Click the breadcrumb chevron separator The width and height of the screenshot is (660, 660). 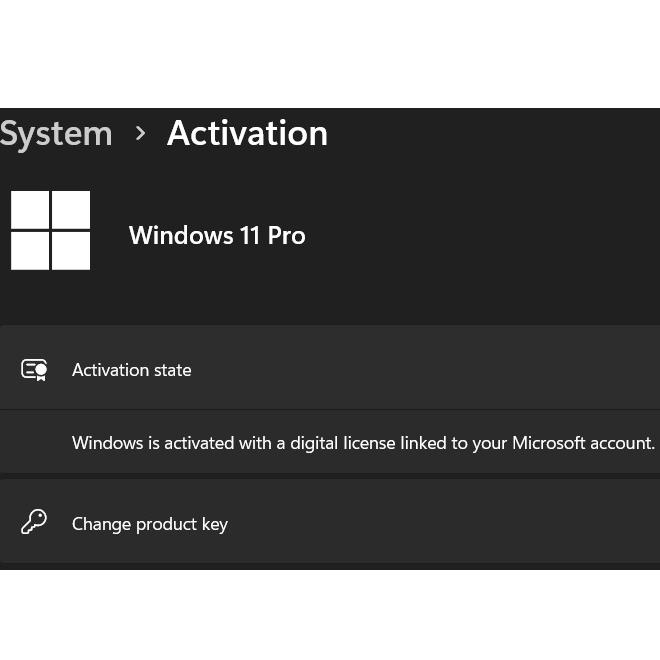140,133
